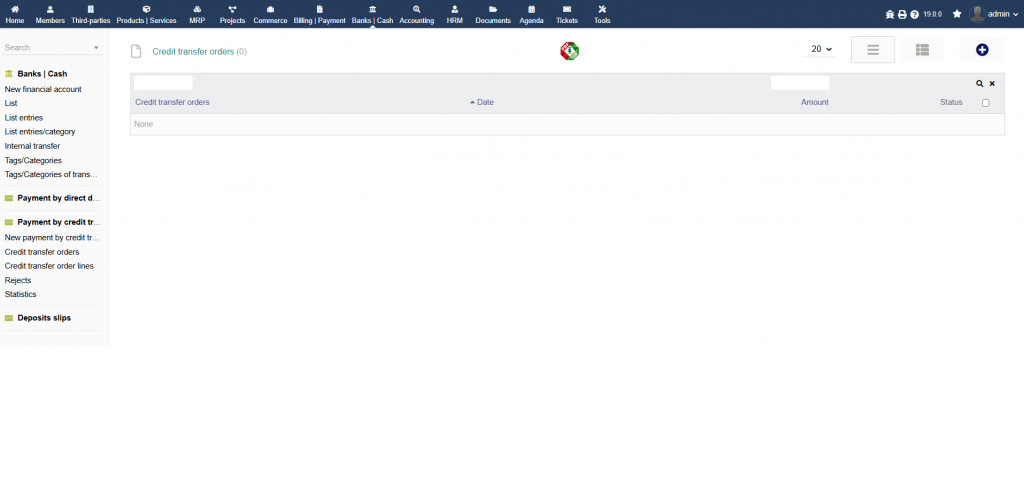This screenshot has width=1024, height=480.
Task: Sort by Date column
Action: (x=485, y=103)
